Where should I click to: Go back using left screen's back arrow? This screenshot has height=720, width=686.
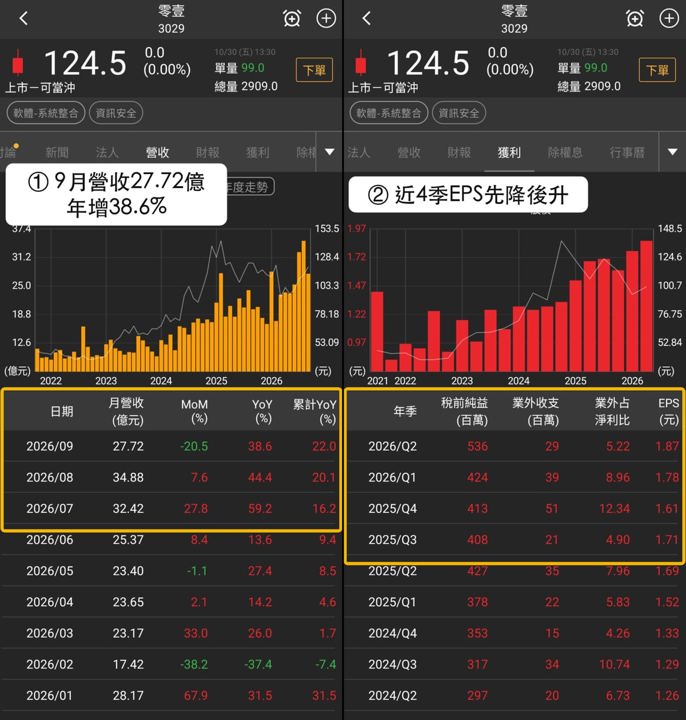pos(24,18)
